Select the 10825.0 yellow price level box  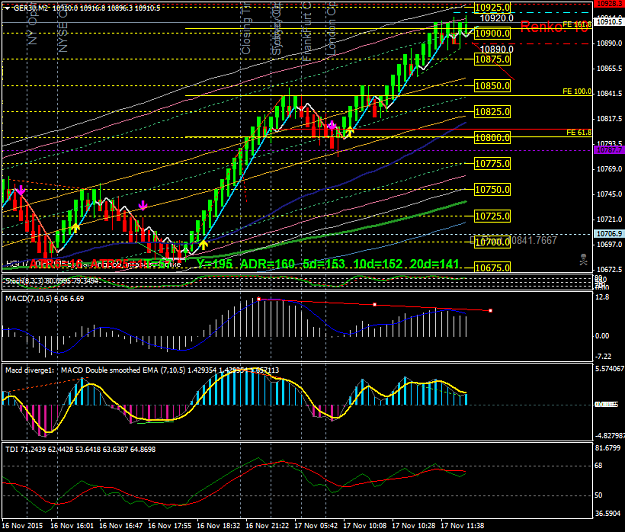[493, 112]
